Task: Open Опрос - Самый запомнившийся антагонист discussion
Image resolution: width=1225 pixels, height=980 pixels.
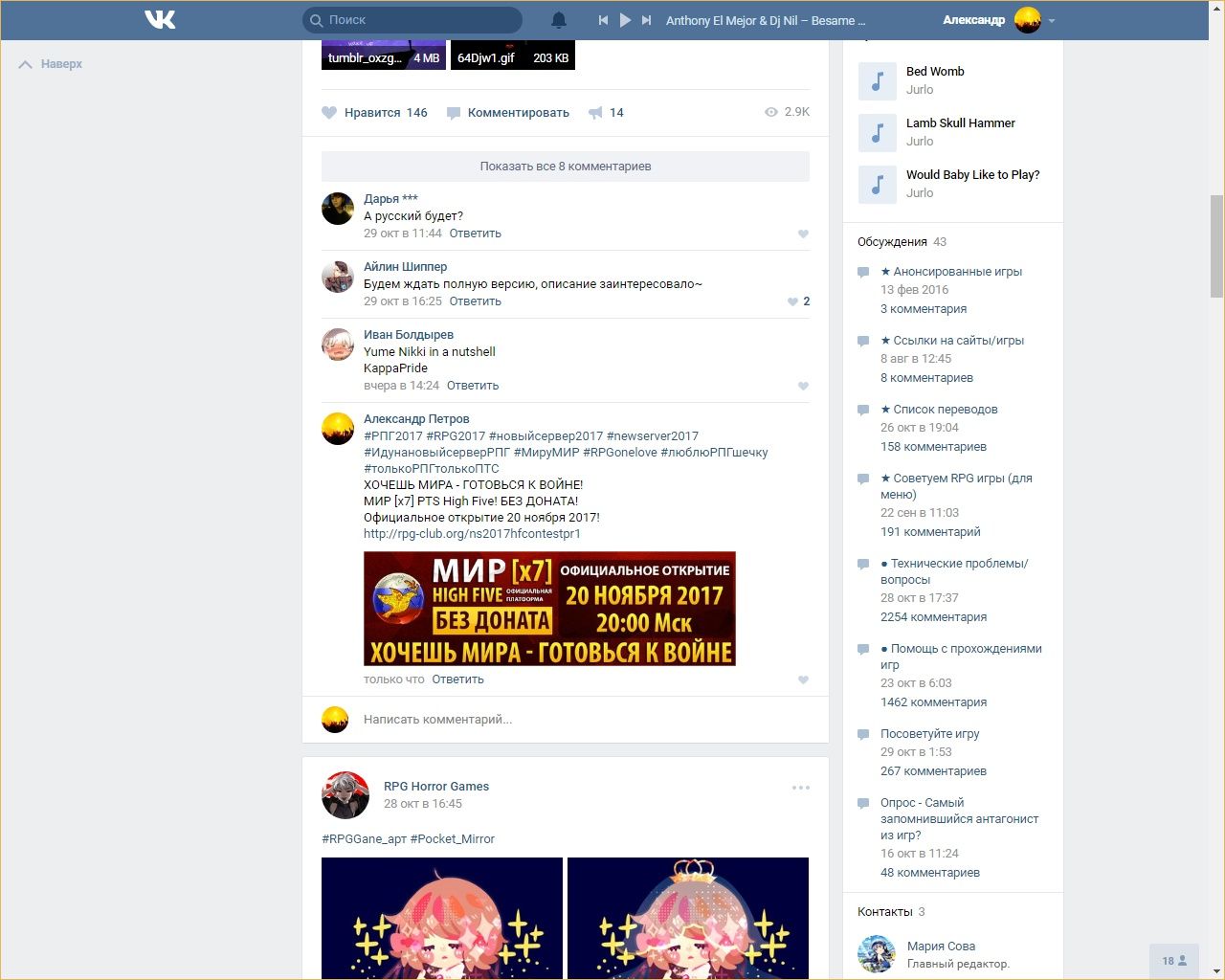Action: coord(960,819)
